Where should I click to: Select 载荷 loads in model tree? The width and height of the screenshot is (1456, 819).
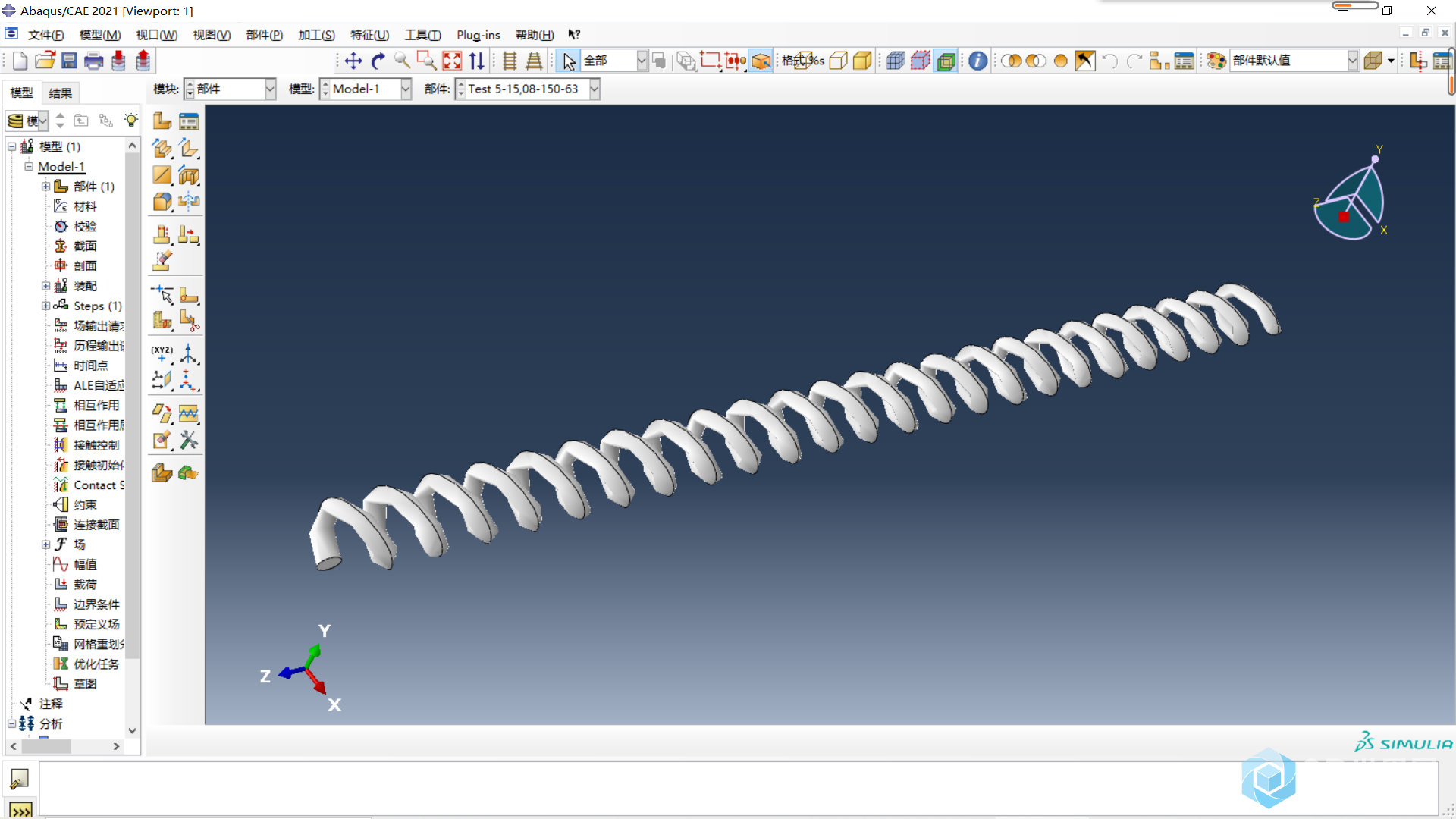tap(85, 584)
